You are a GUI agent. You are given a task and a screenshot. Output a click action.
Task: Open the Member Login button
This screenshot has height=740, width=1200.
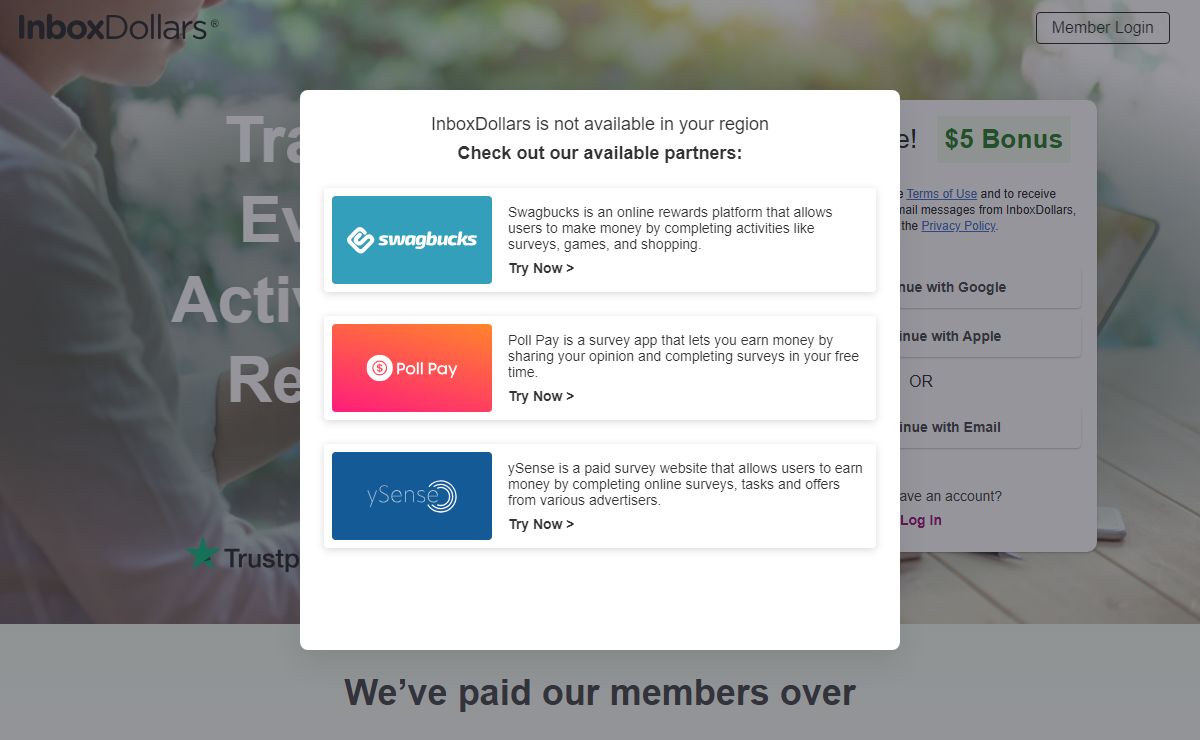coord(1102,28)
